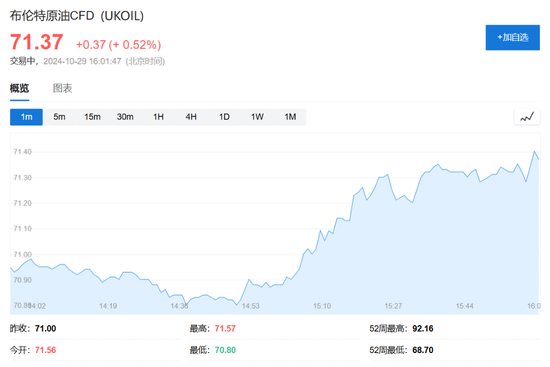The width and height of the screenshot is (550, 367).
Task: Click the 15:27 time axis label
Action: point(393,306)
